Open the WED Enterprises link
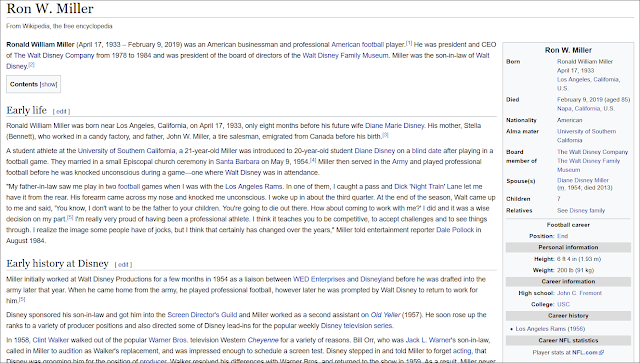Image resolution: width=640 pixels, height=363 pixels. pos(319,279)
